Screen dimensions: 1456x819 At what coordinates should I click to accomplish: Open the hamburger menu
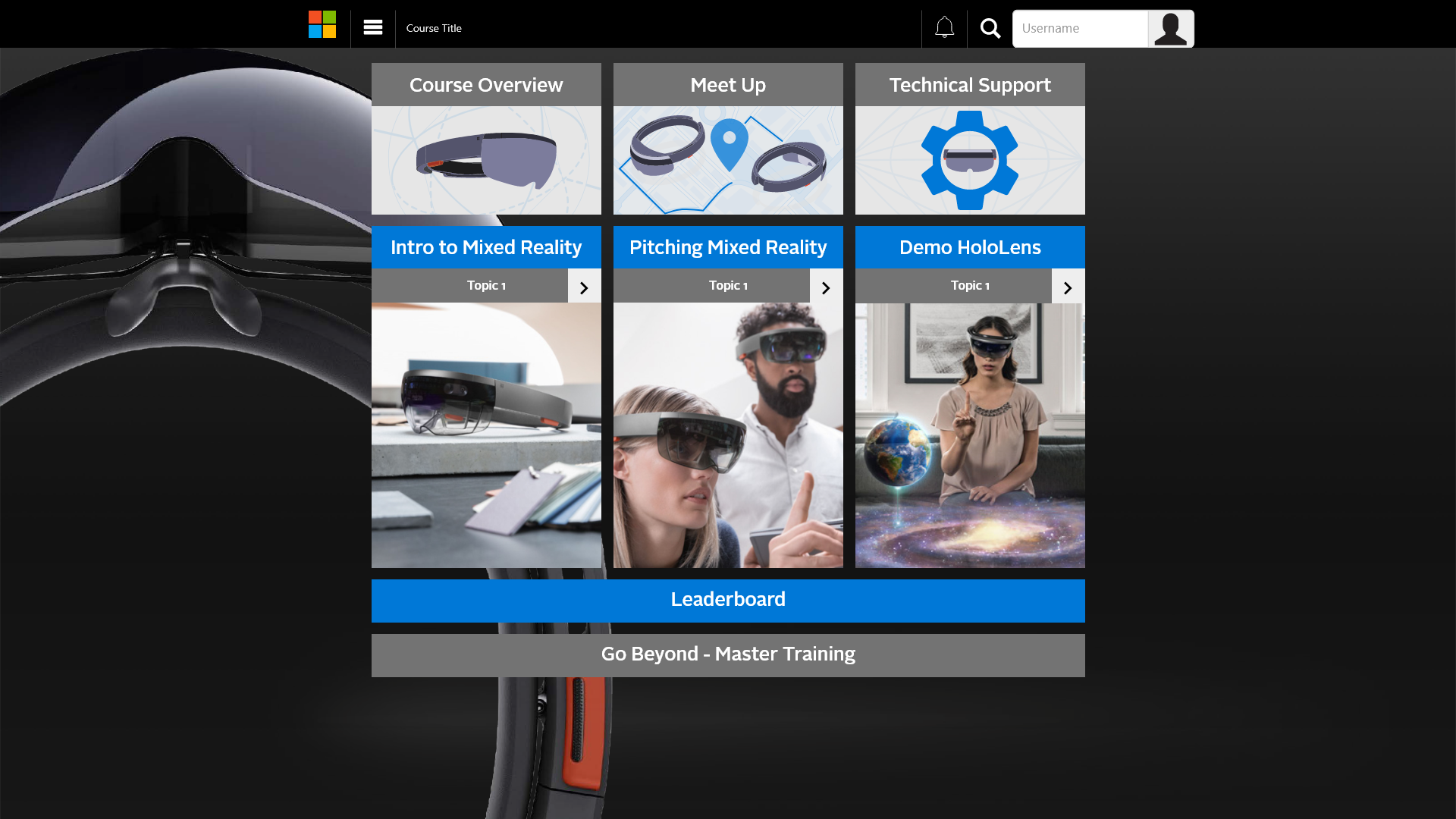[x=373, y=27]
